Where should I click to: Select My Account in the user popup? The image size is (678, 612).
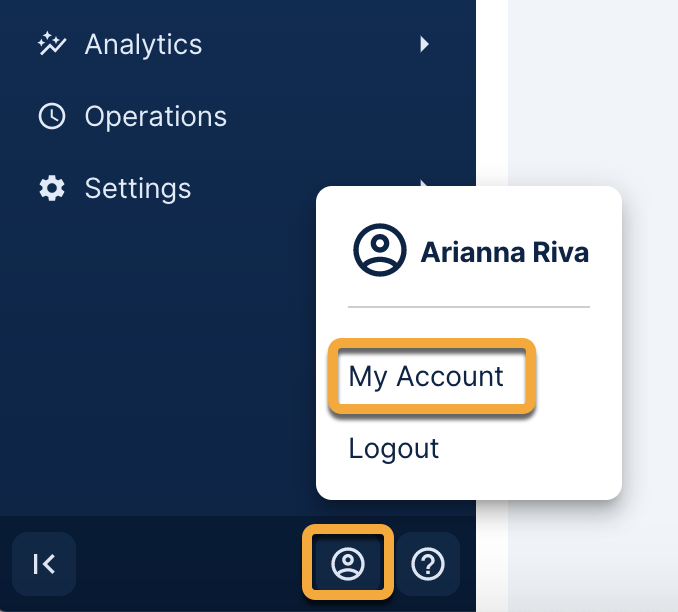coord(426,377)
